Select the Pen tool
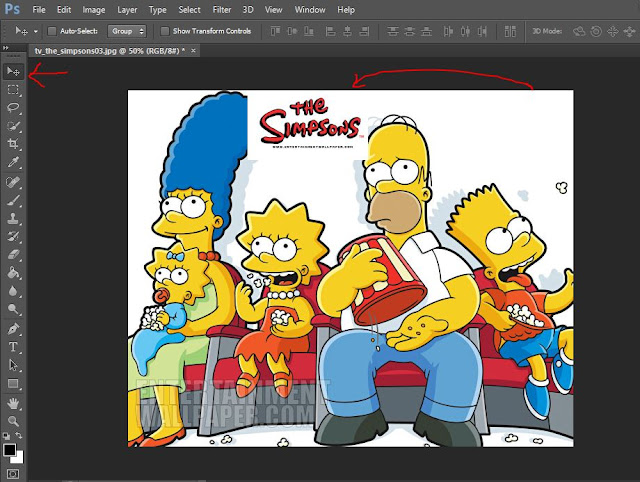 (13, 329)
